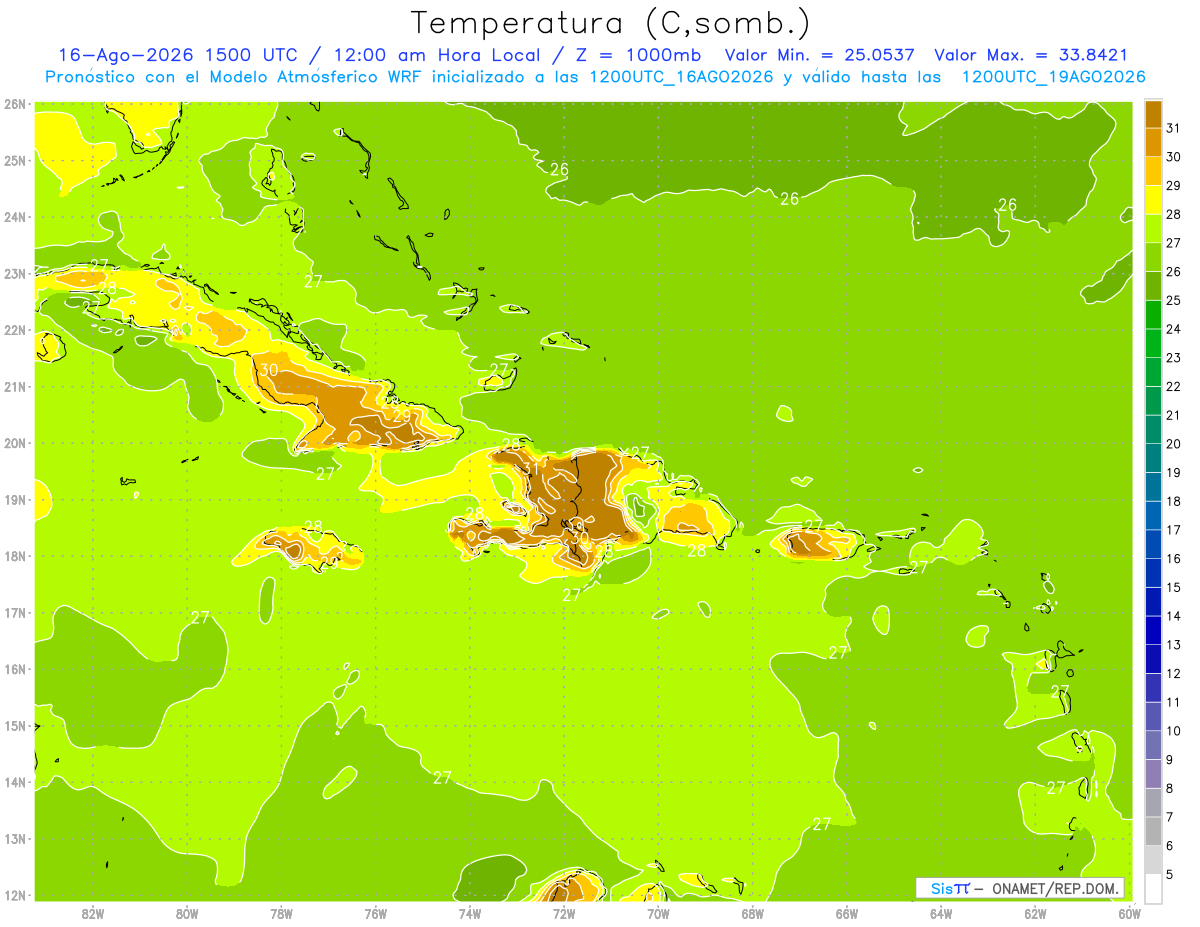Click the "66W" longitude axis label

(x=846, y=913)
